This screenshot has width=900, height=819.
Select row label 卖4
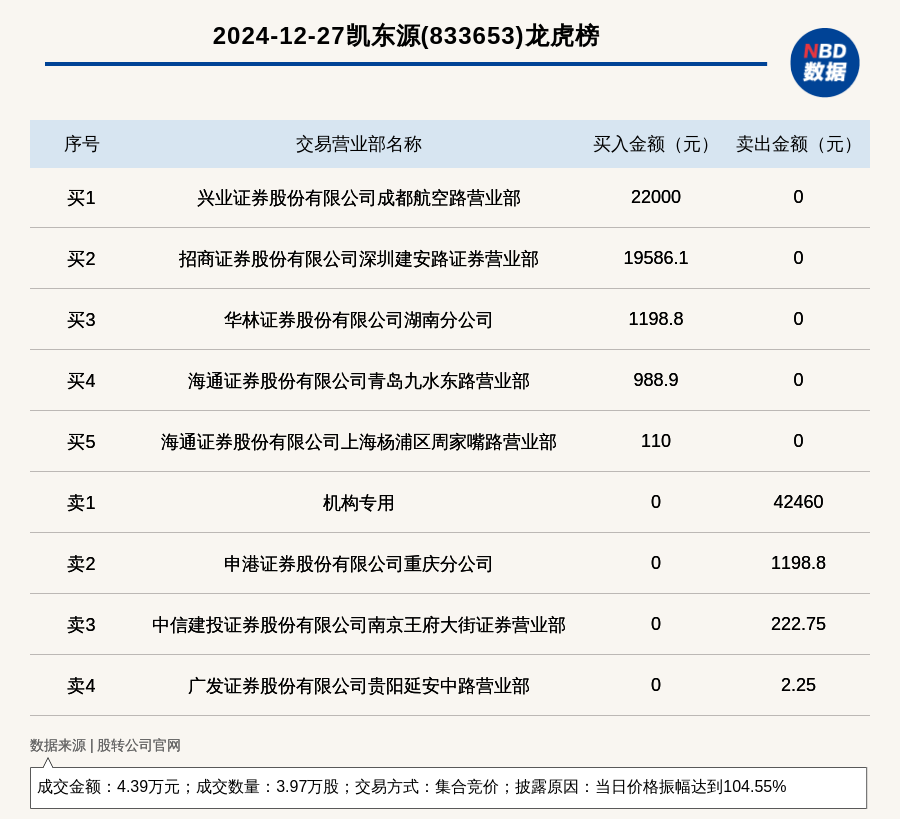coord(81,686)
